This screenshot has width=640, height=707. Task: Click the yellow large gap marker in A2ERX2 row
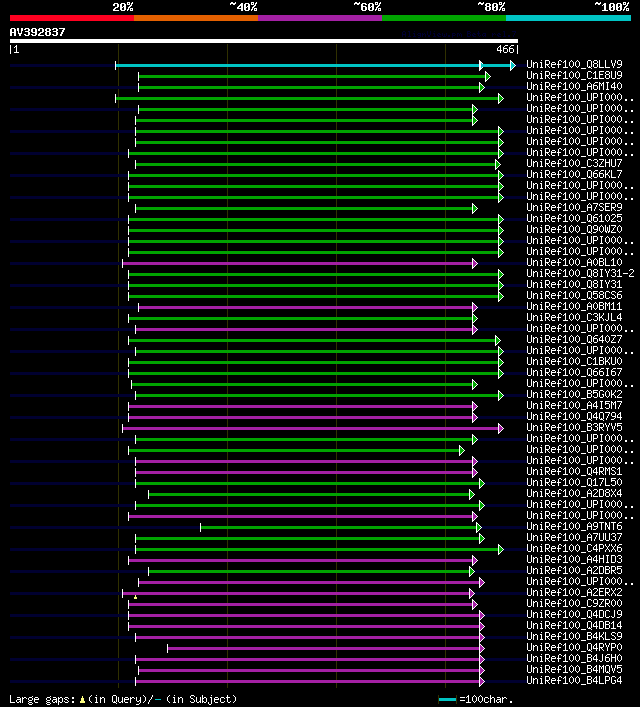coord(135,597)
